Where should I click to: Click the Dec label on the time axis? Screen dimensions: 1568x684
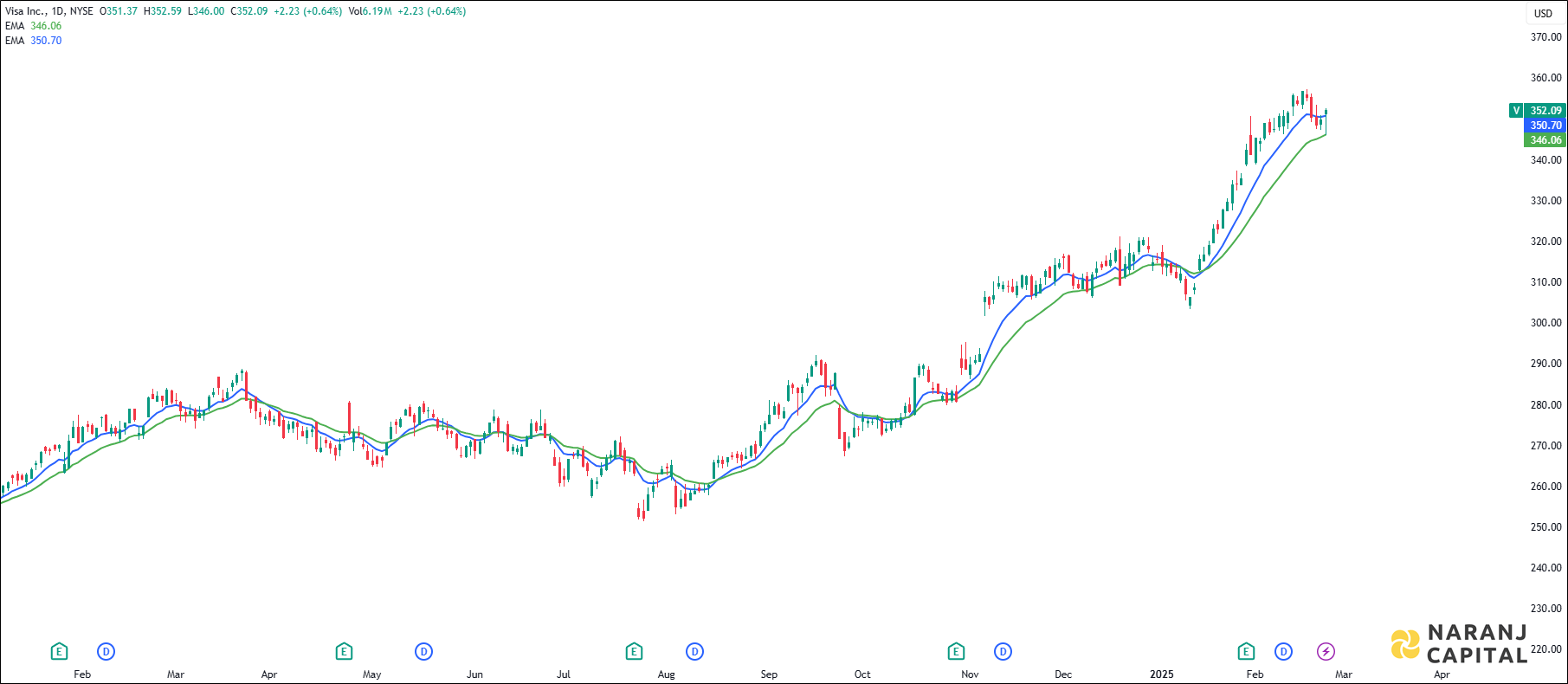(x=1064, y=674)
